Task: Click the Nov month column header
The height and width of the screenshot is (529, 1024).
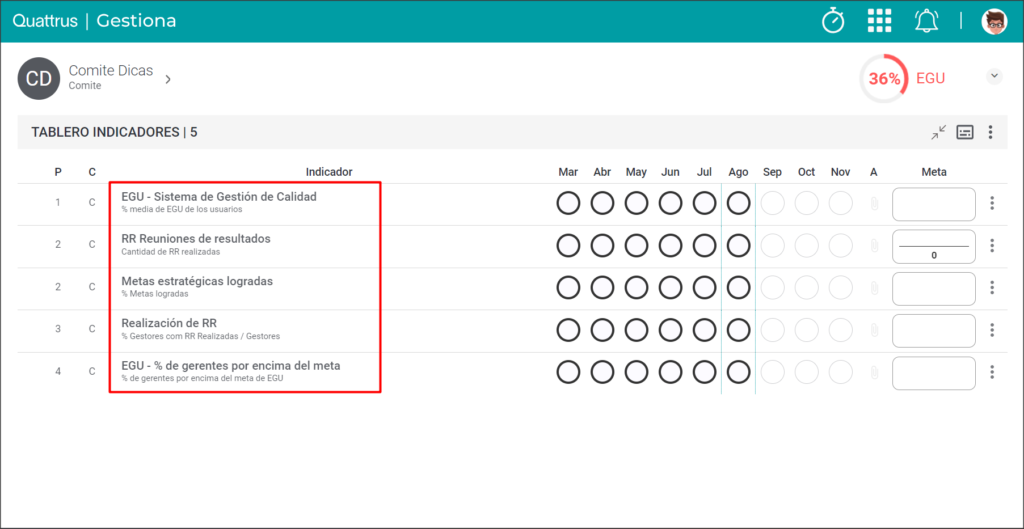Action: click(840, 172)
